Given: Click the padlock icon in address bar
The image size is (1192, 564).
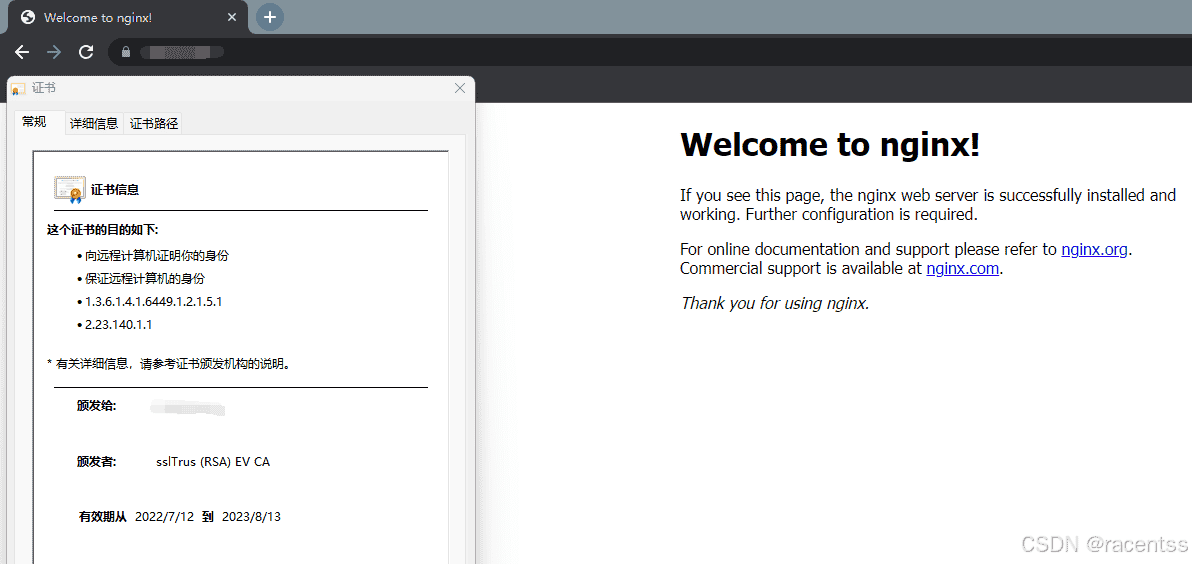Looking at the screenshot, I should click(x=126, y=52).
